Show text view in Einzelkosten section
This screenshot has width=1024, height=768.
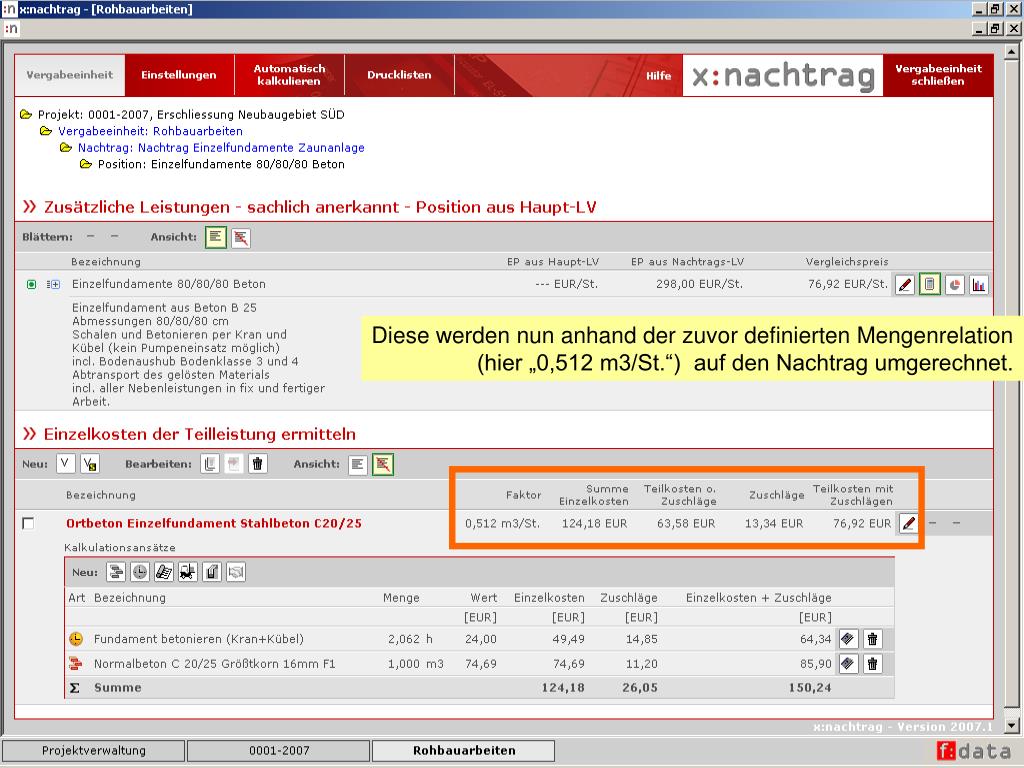pos(358,464)
